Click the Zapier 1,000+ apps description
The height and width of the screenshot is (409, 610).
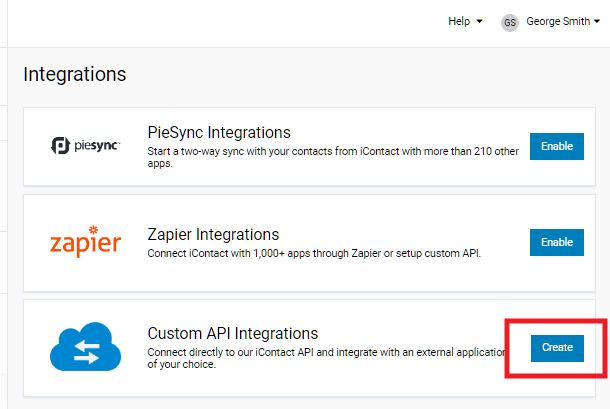click(314, 253)
